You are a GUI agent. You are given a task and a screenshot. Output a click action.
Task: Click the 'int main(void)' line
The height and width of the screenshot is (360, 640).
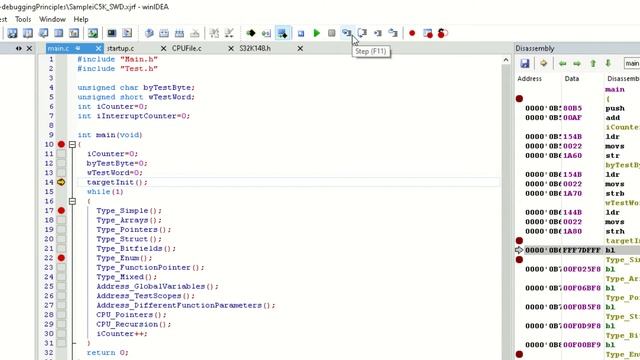coord(110,135)
